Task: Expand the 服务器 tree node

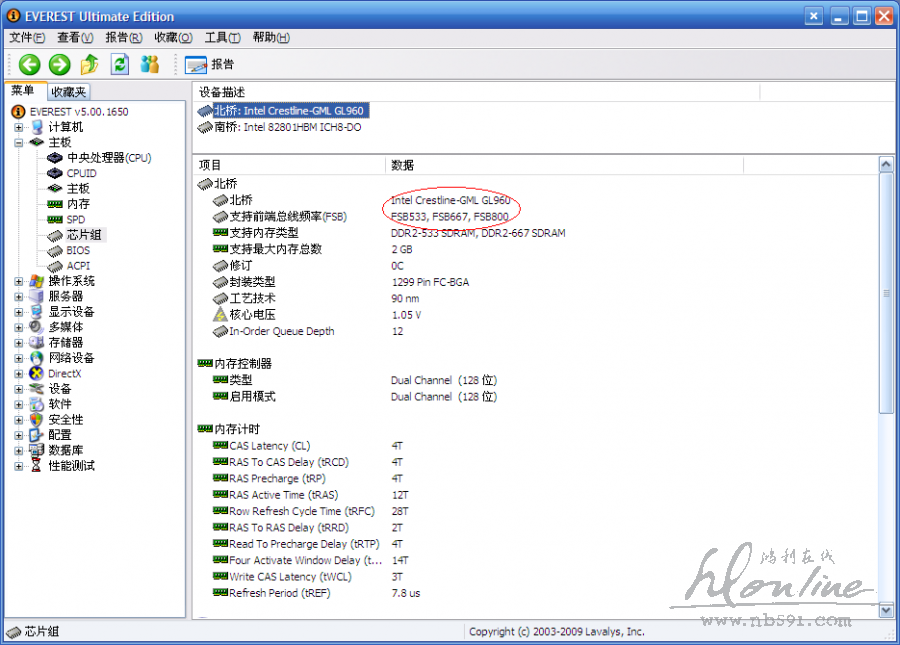Action: 19,297
